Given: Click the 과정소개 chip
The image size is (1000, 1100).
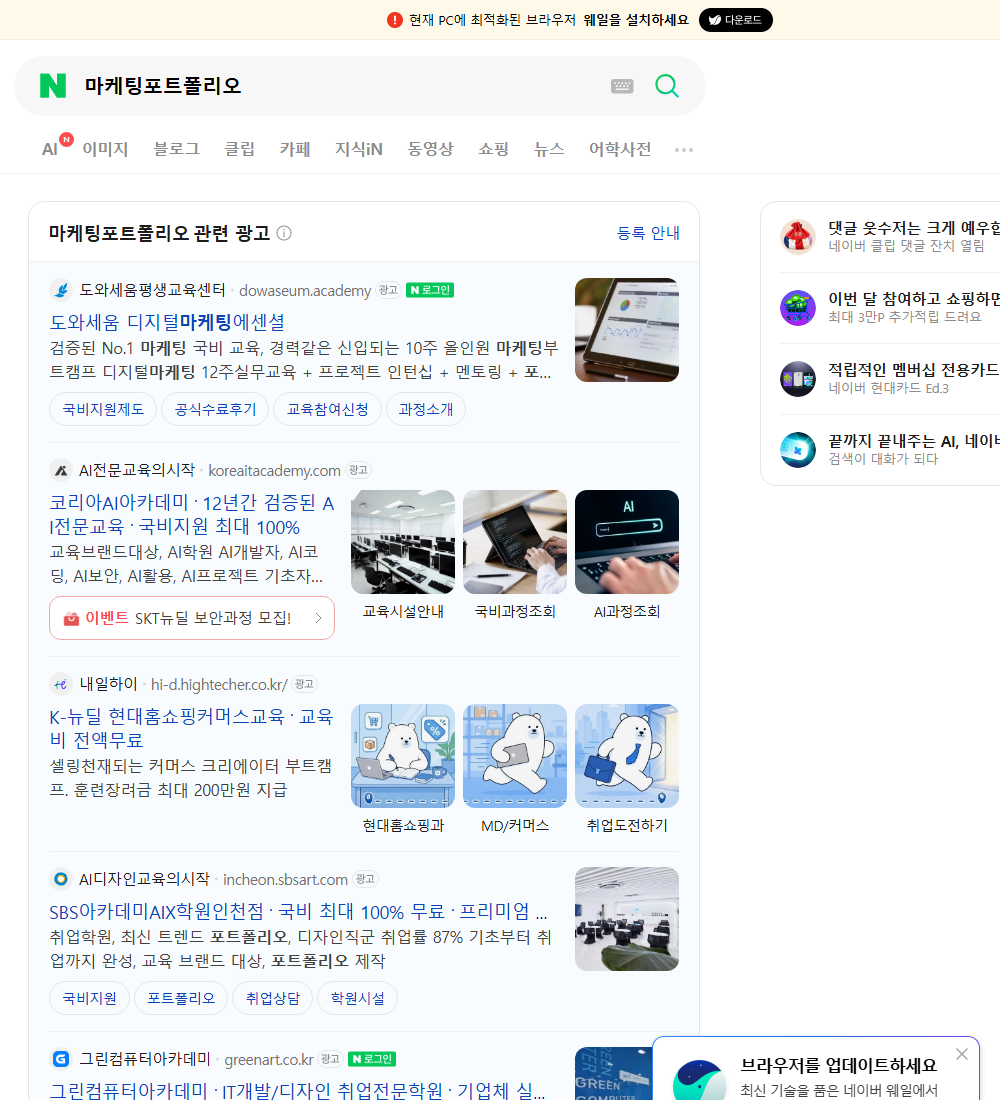Looking at the screenshot, I should click(x=426, y=409).
